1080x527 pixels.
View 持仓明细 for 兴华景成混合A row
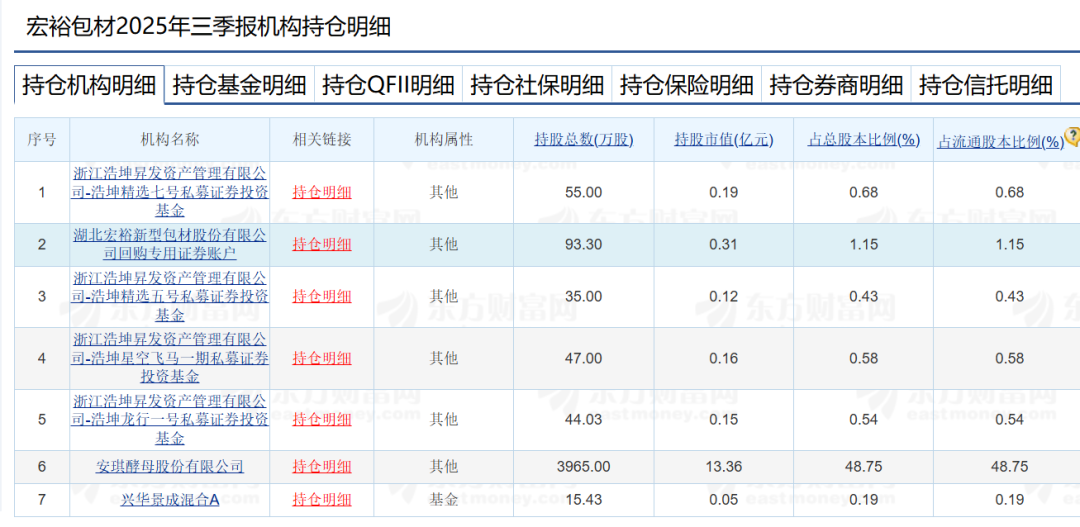pyautogui.click(x=322, y=499)
